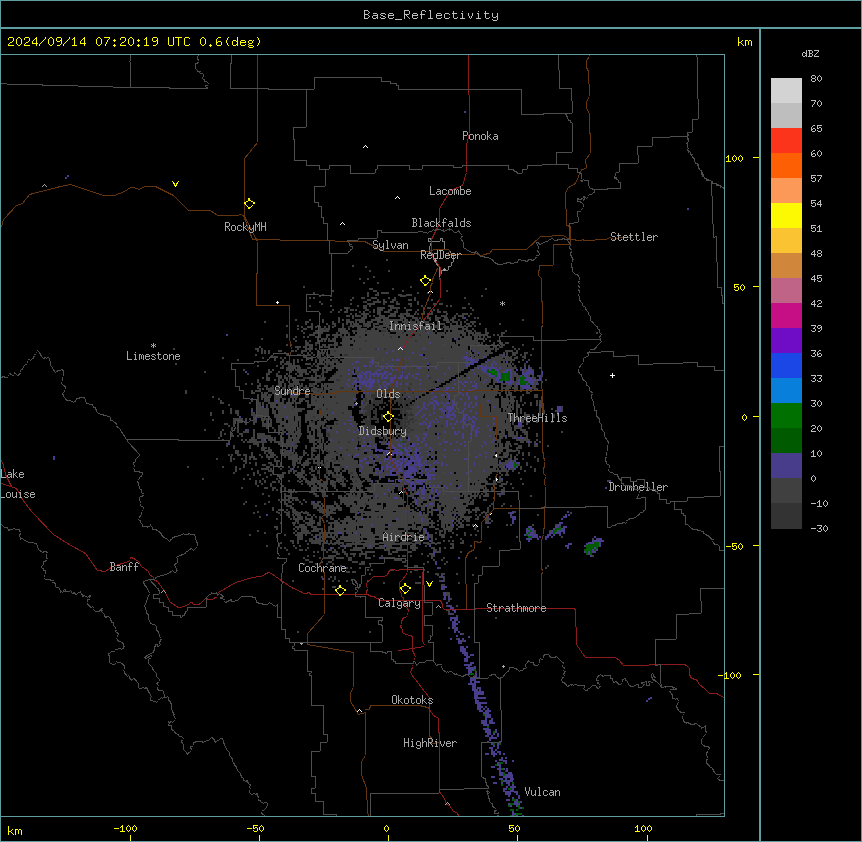Click the Cochrane label
This screenshot has width=862, height=842.
[322, 568]
